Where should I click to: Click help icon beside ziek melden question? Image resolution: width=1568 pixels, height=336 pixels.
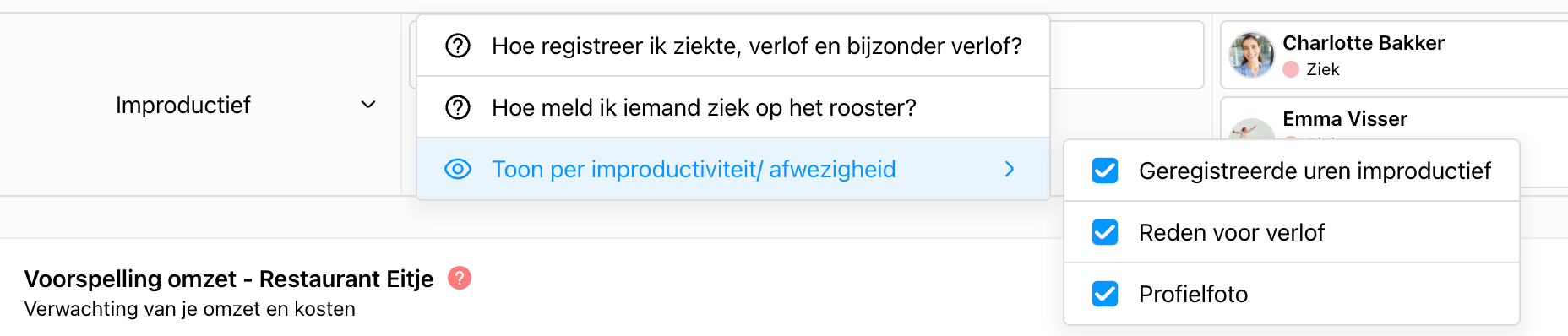[458, 107]
